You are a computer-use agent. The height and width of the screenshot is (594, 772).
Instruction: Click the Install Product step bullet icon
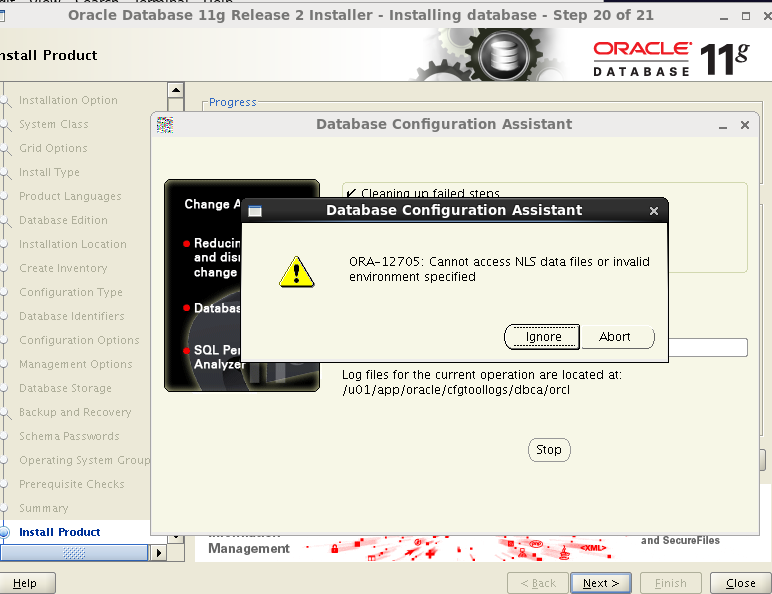tap(4, 532)
